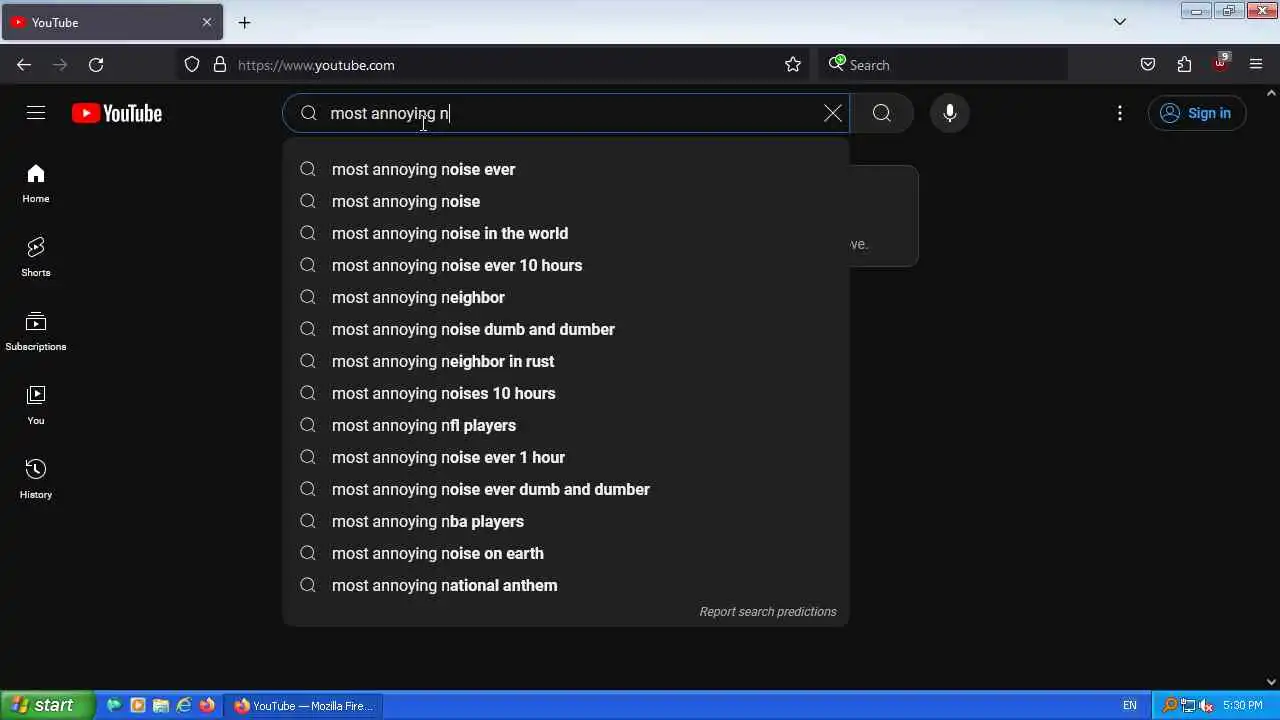Open the Pocket save icon
This screenshot has height=720, width=1280.
click(1148, 65)
